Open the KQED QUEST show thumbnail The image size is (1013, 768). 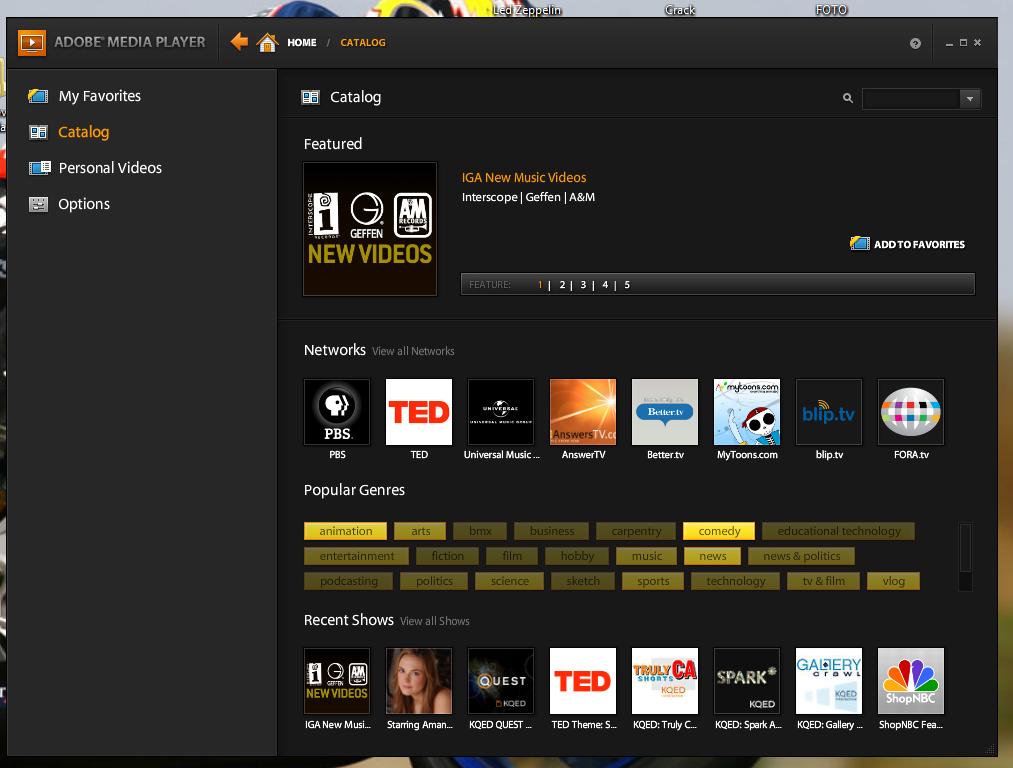pos(501,681)
